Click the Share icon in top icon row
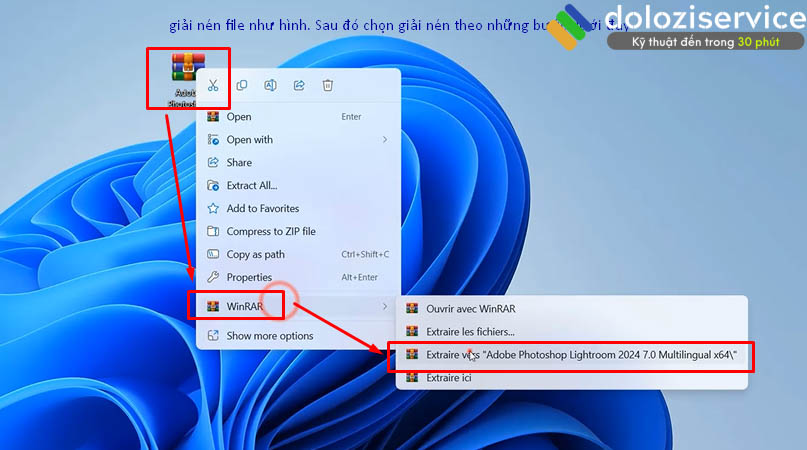This screenshot has height=450, width=807. [x=299, y=85]
